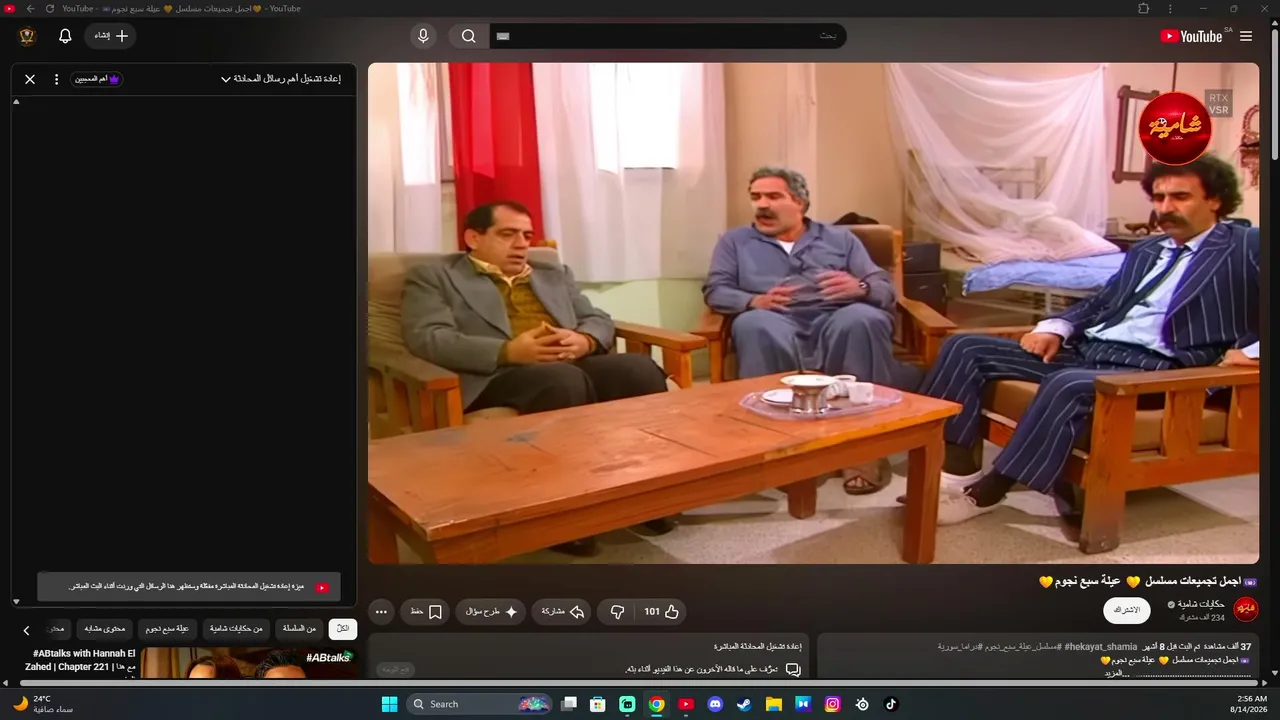The image size is (1280, 720).
Task: Open the حكايات شامية channel name link
Action: tap(1201, 604)
